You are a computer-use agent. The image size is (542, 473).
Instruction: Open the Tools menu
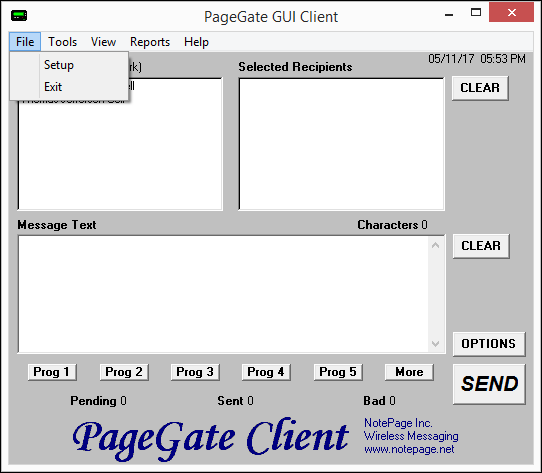62,42
